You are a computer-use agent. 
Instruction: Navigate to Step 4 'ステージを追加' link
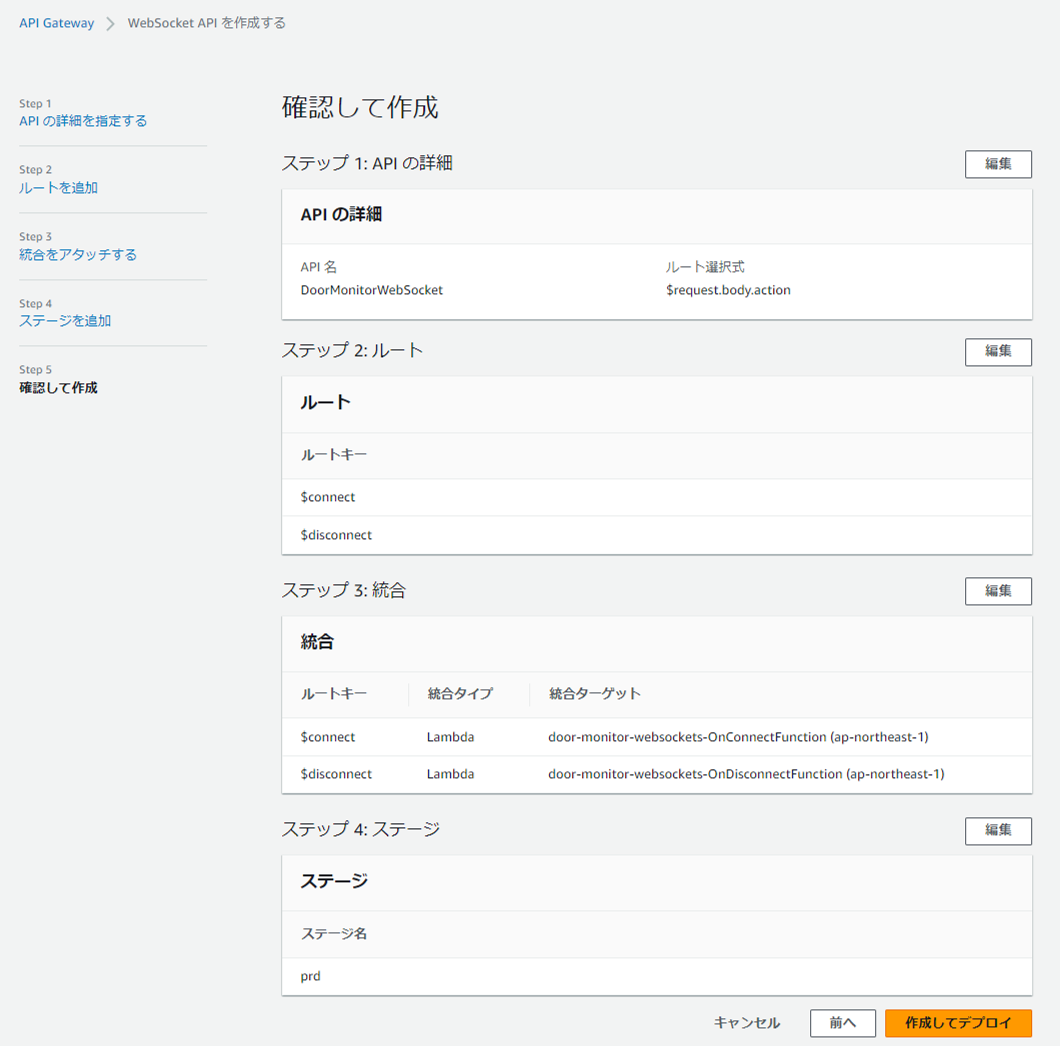click(65, 321)
